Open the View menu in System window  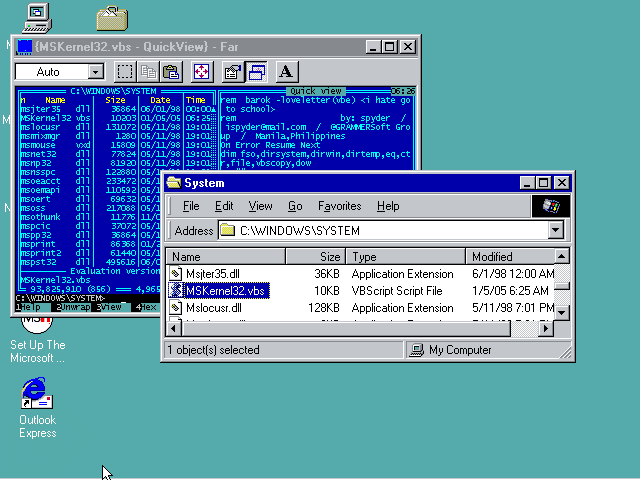click(260, 206)
